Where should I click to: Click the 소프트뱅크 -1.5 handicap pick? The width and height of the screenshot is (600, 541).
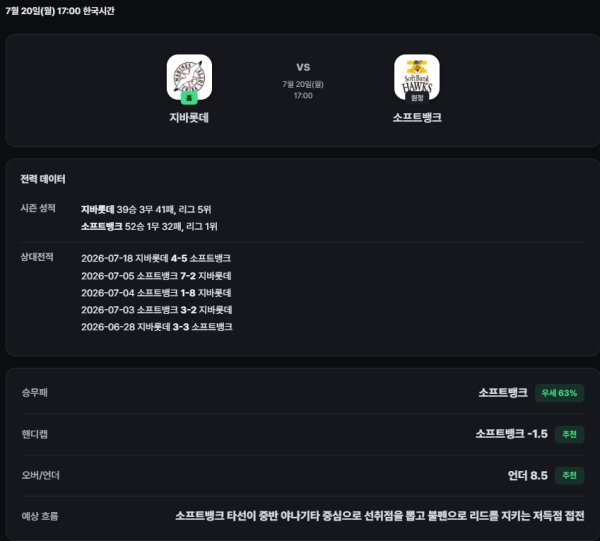pyautogui.click(x=511, y=434)
